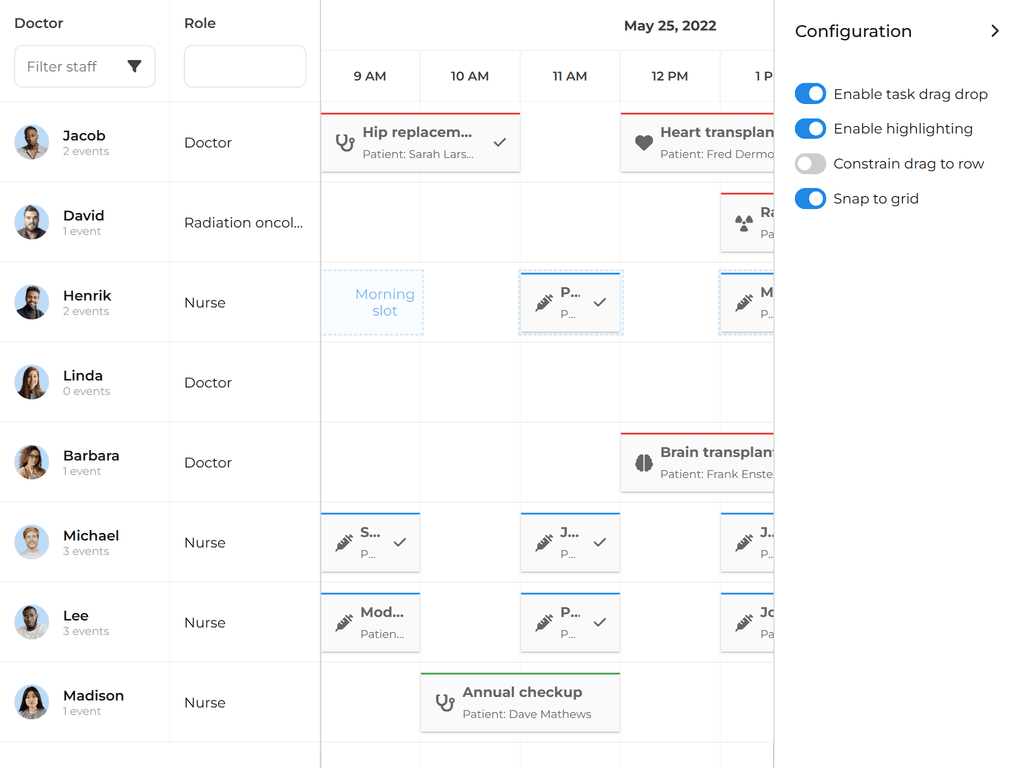Turn on 'Constrain drag to row'
Screen dimensions: 1024x768
(810, 163)
